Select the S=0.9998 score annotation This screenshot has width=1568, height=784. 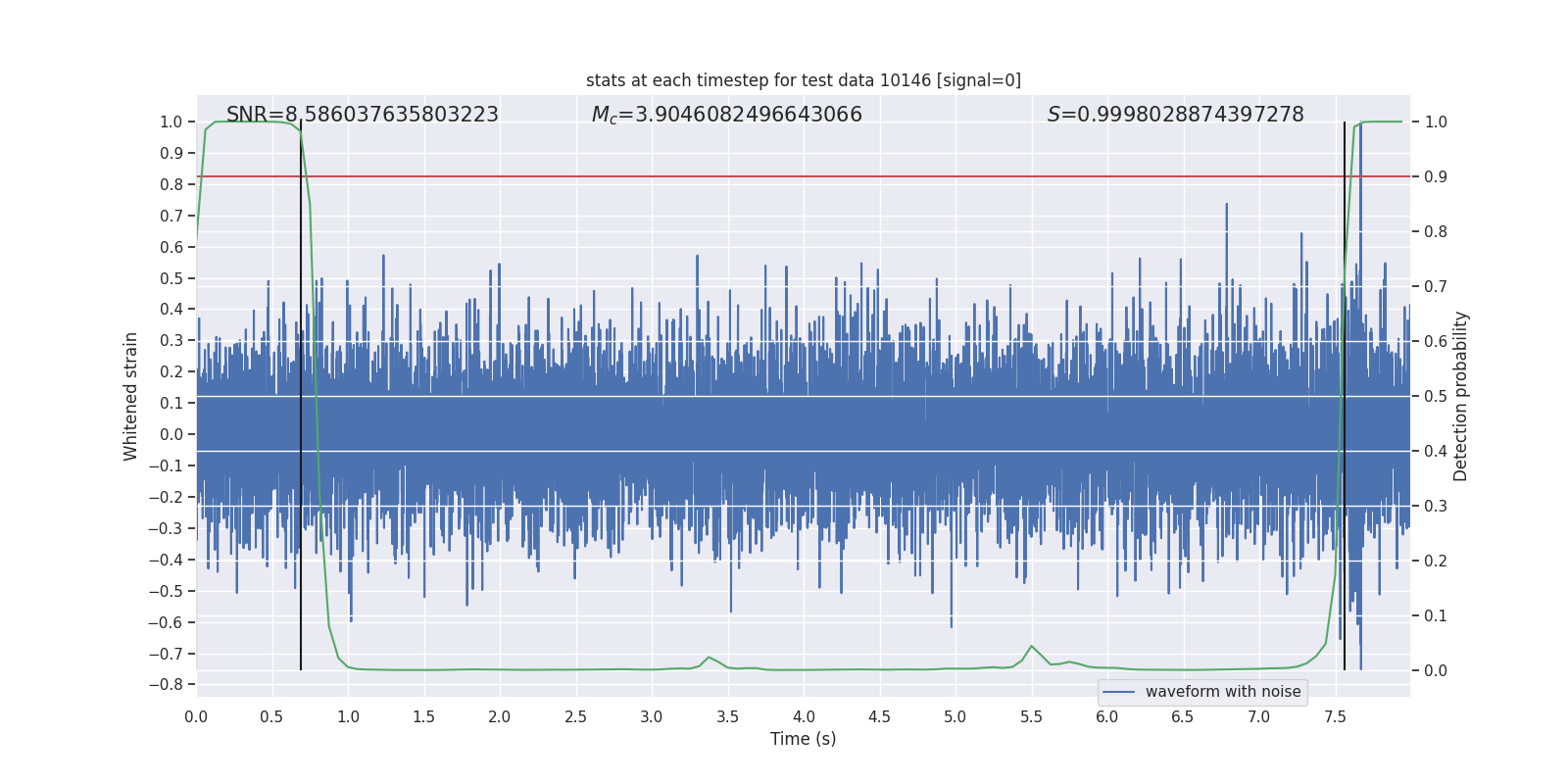click(1175, 115)
